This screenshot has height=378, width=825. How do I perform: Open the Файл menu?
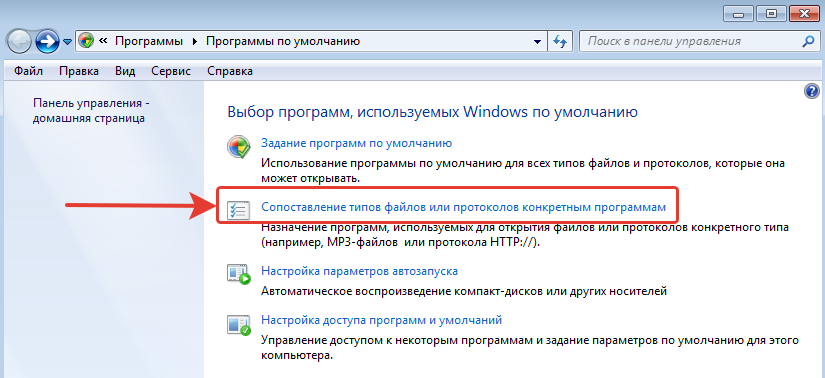28,71
